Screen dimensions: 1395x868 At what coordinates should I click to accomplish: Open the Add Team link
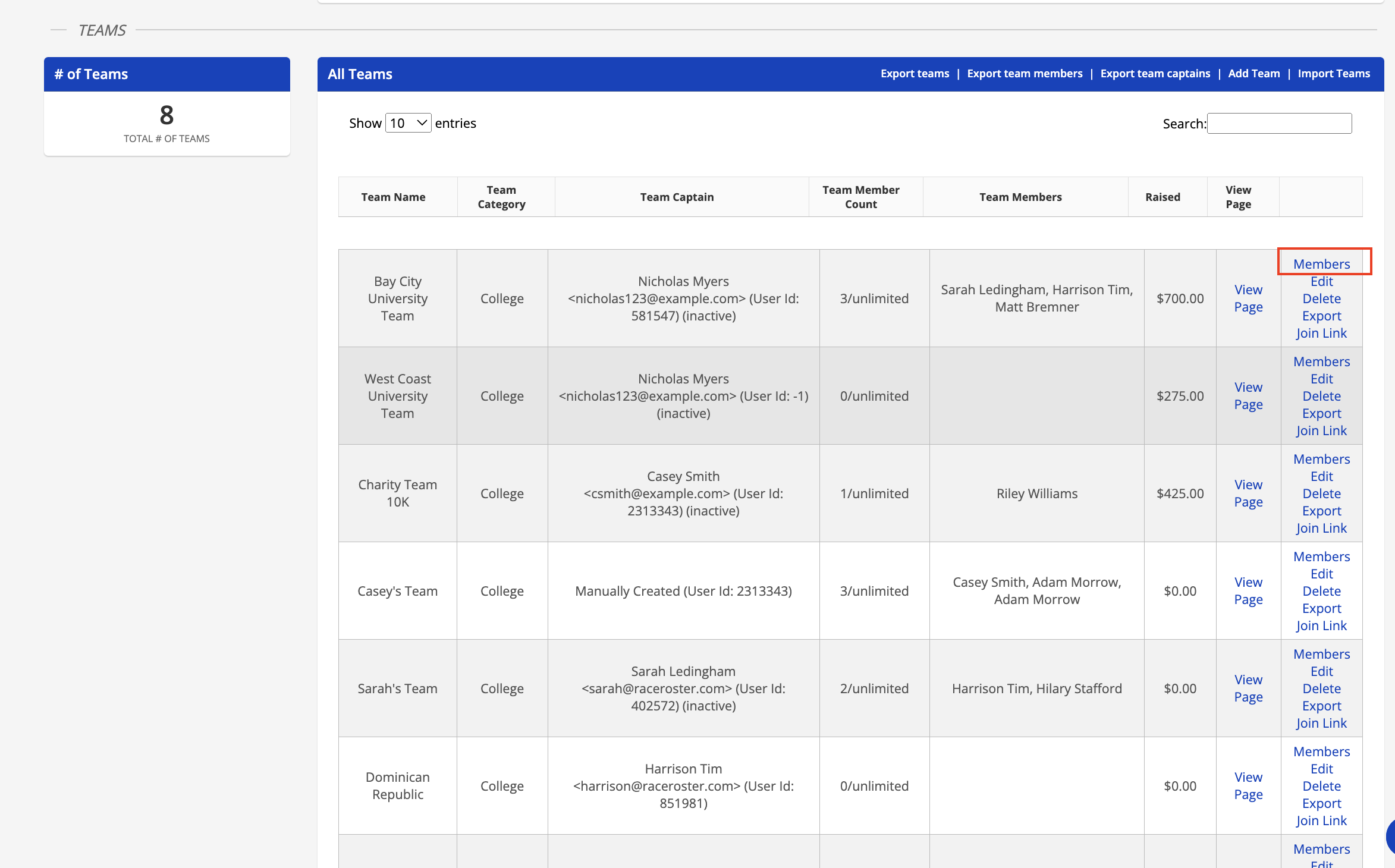[x=1253, y=74]
